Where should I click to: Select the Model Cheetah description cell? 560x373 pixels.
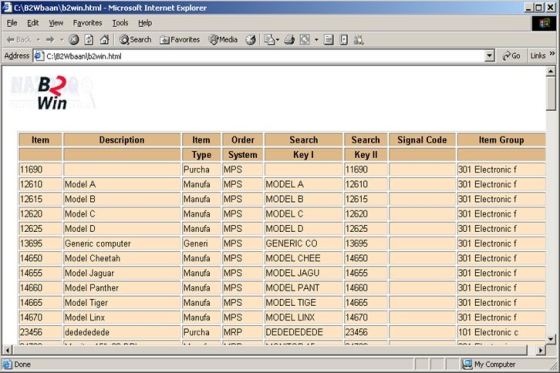tap(122, 258)
